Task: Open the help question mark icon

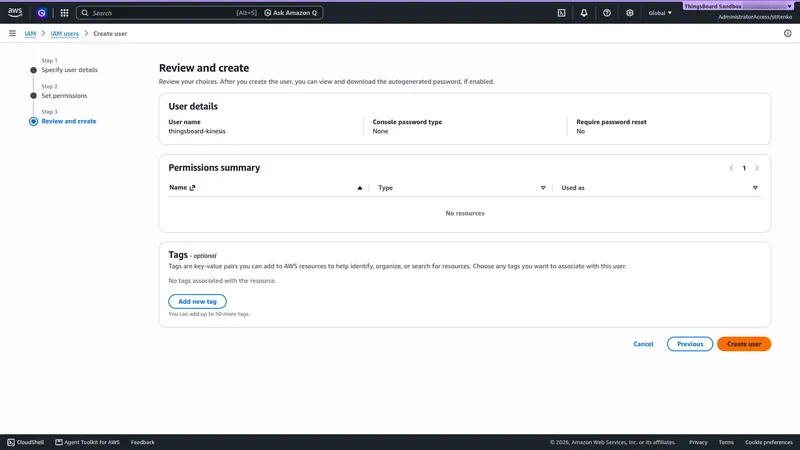Action: 607,13
